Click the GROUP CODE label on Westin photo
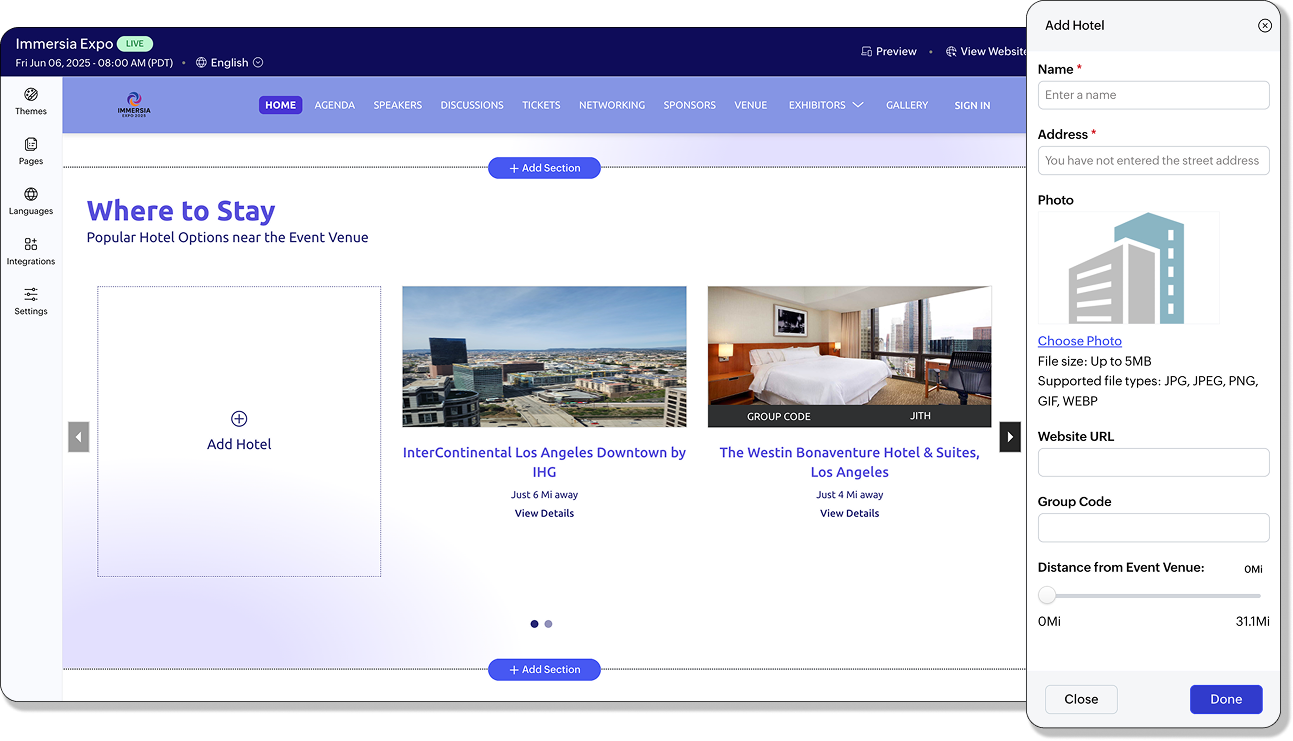1293x741 pixels. [779, 417]
